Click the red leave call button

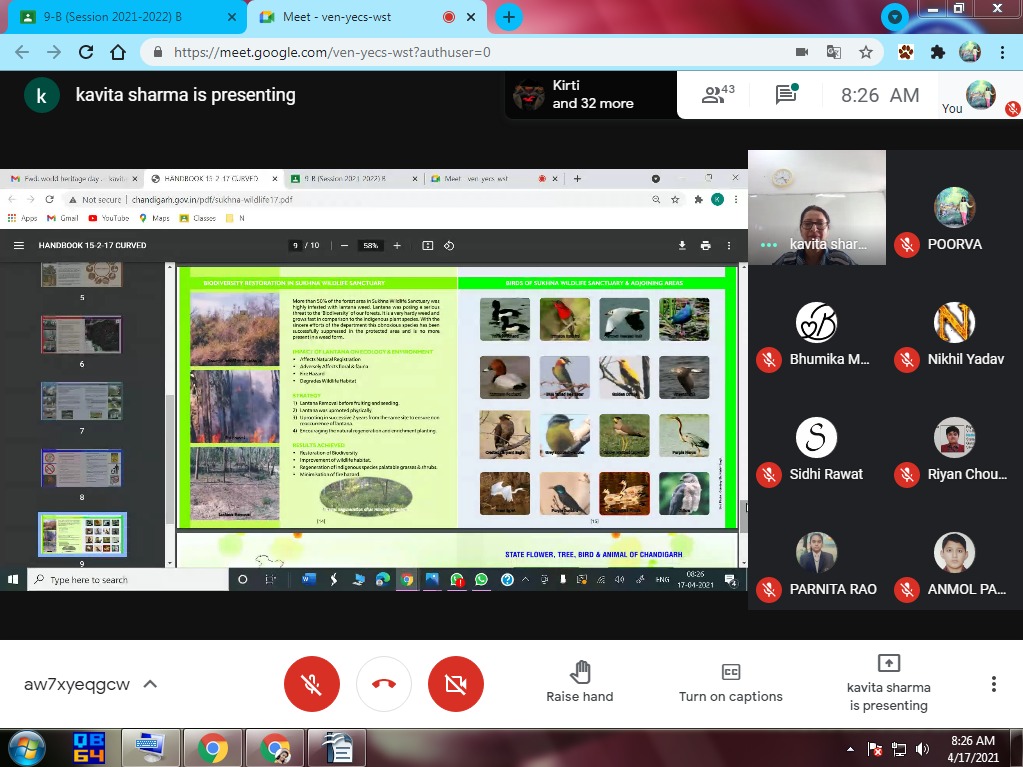click(384, 684)
